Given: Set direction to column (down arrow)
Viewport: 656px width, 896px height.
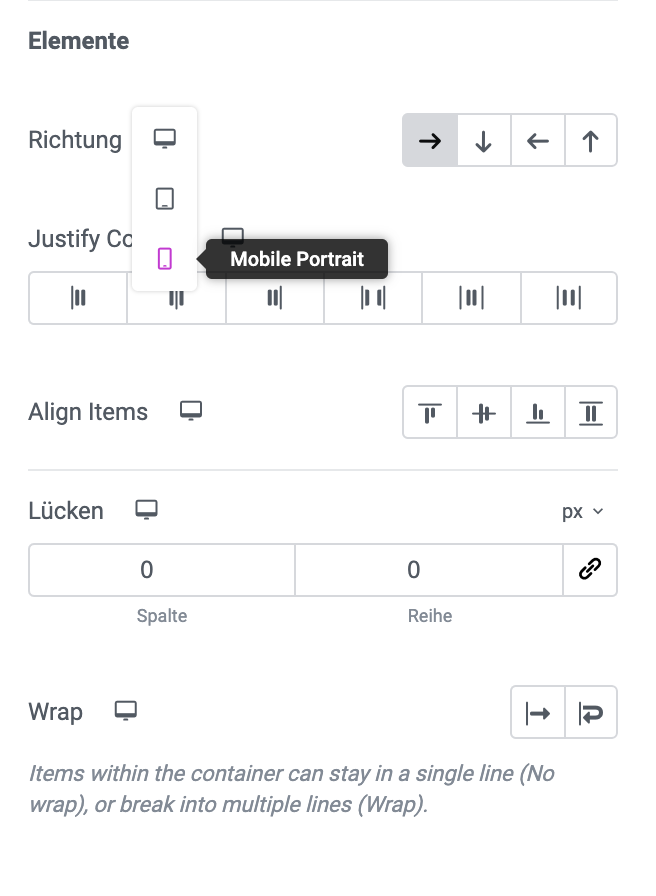Looking at the screenshot, I should 484,141.
